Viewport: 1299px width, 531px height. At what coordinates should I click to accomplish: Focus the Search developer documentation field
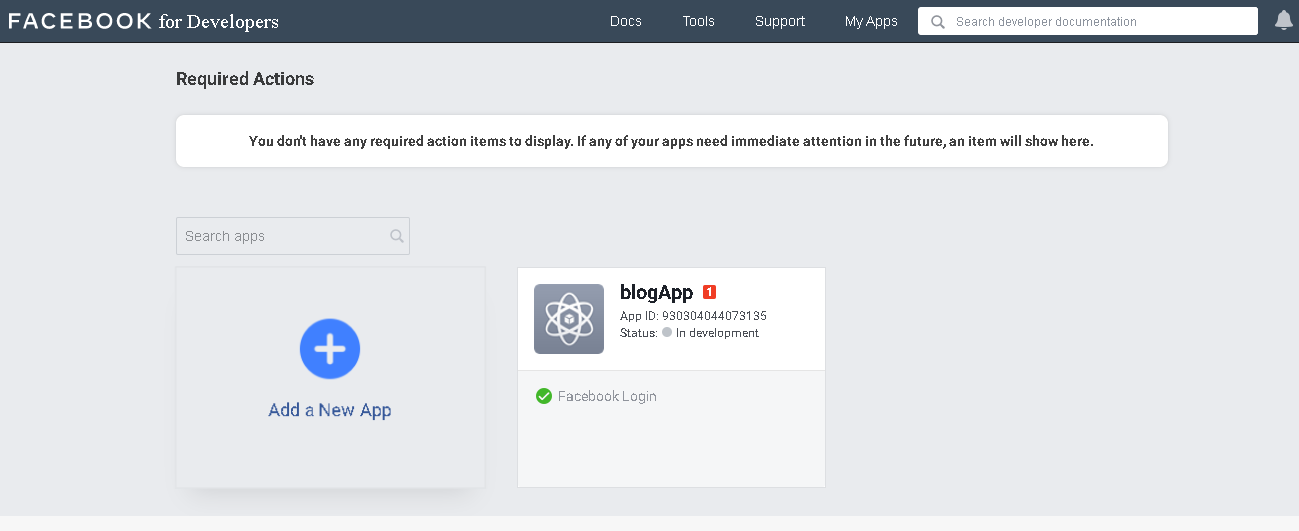pos(1088,21)
